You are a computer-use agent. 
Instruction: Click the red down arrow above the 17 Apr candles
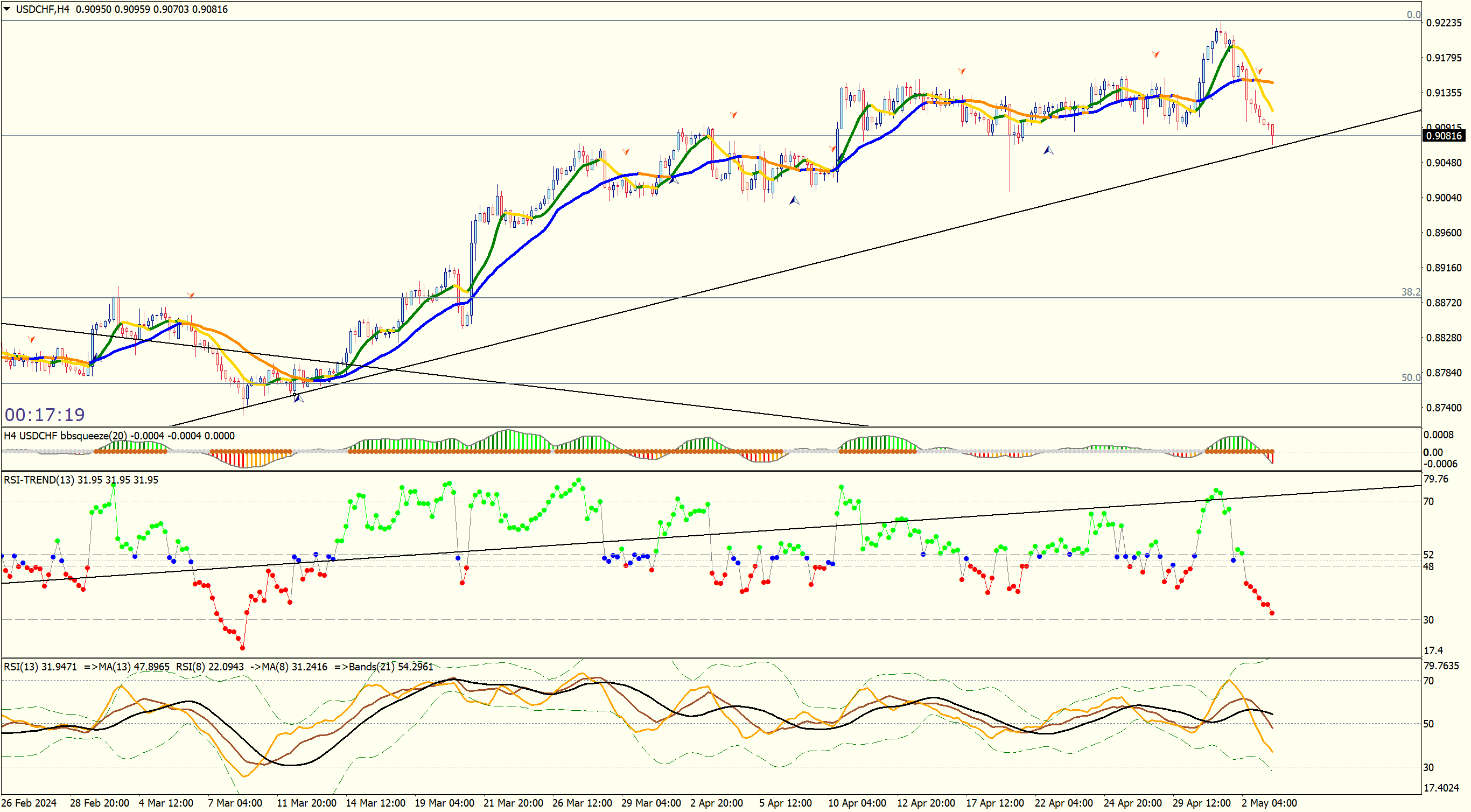pyautogui.click(x=962, y=71)
